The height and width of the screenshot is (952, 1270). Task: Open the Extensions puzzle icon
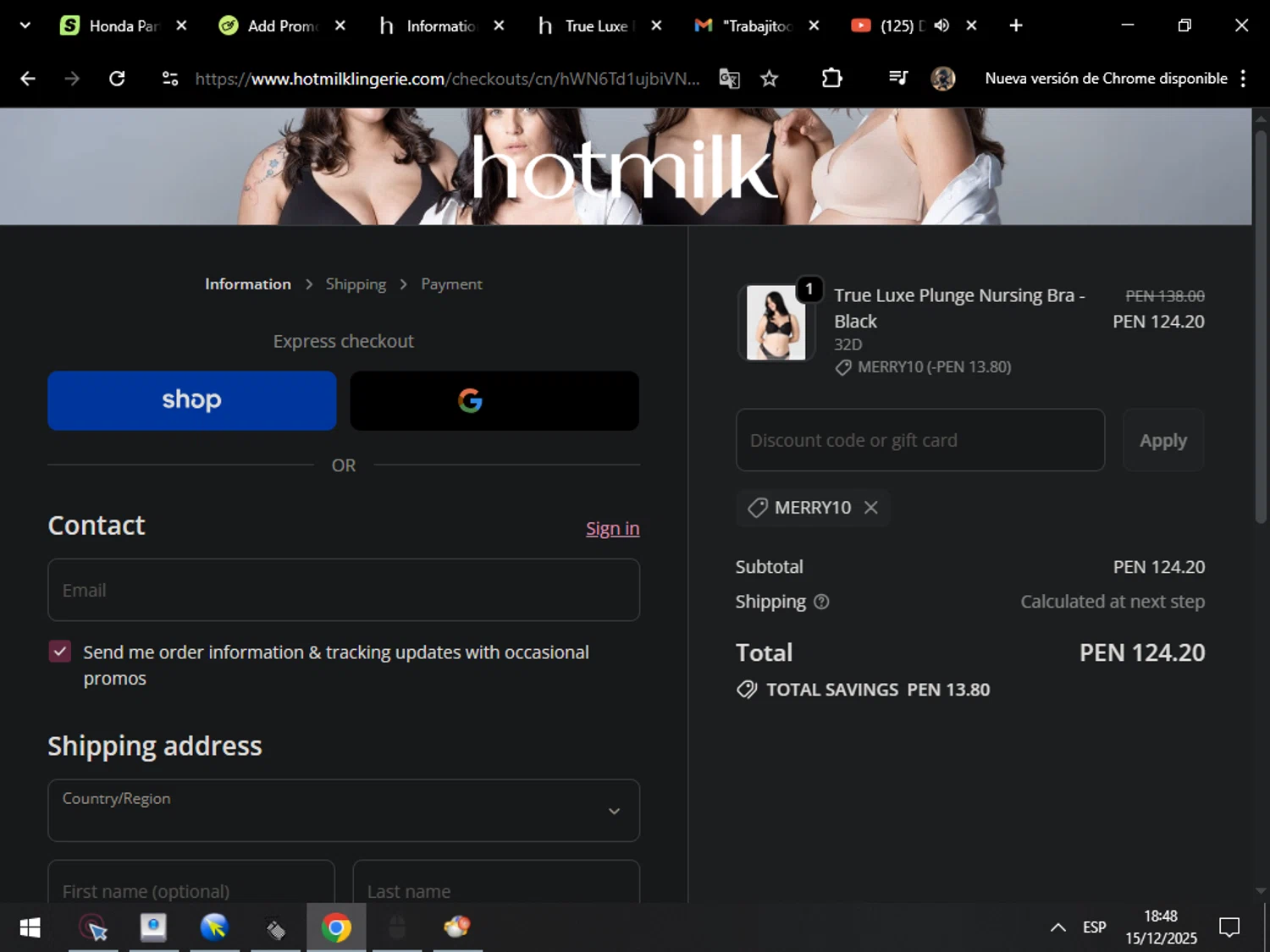[x=831, y=79]
